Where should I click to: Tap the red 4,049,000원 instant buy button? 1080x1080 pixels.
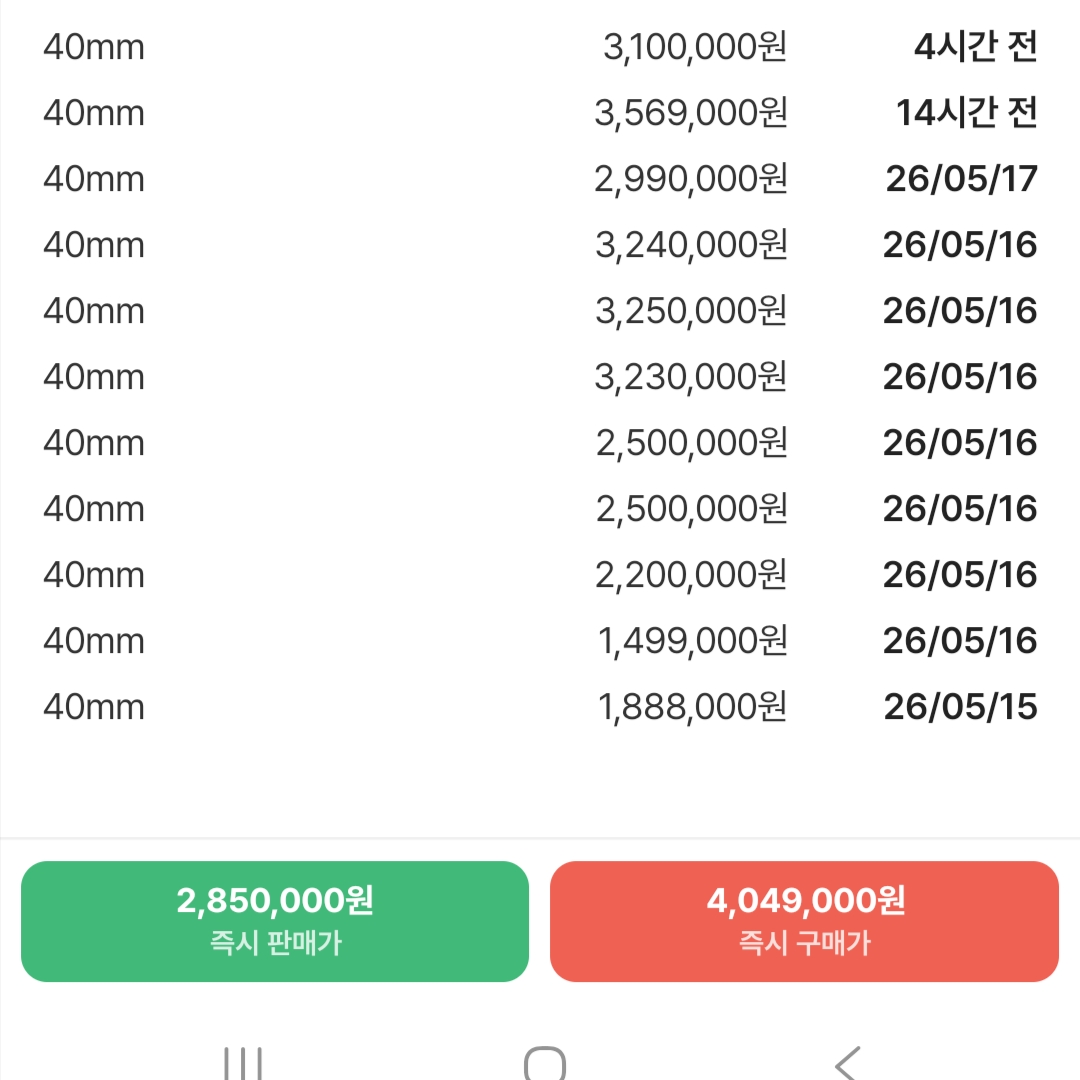click(x=804, y=921)
